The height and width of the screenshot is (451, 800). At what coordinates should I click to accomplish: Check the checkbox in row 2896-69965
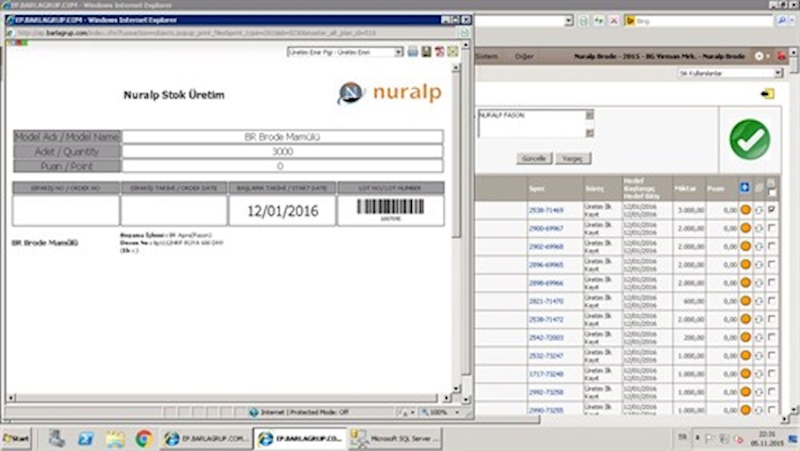tap(771, 264)
